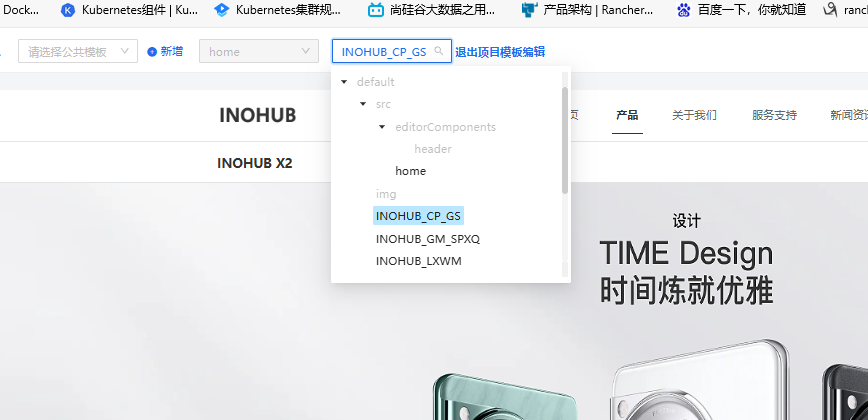Click the search magnifier in tree select
The width and height of the screenshot is (868, 420).
pos(439,51)
